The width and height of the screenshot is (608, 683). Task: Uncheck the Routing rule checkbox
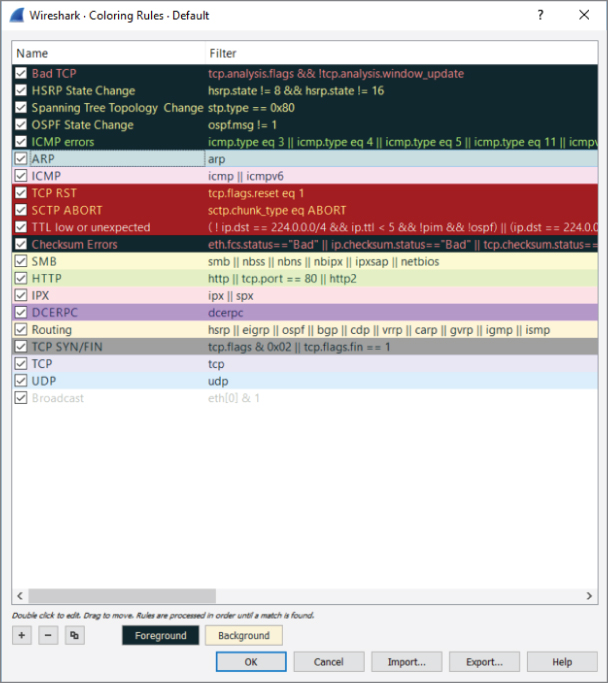(x=21, y=329)
